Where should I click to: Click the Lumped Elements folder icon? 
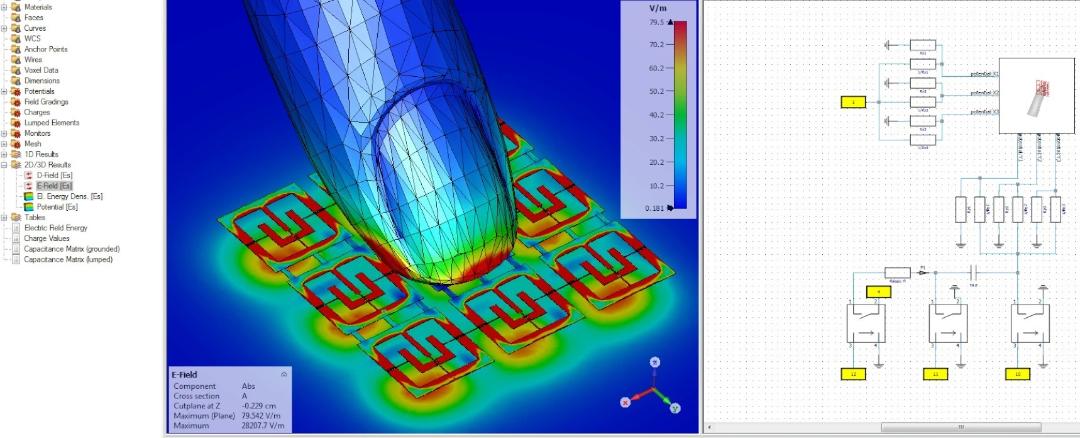coord(16,123)
